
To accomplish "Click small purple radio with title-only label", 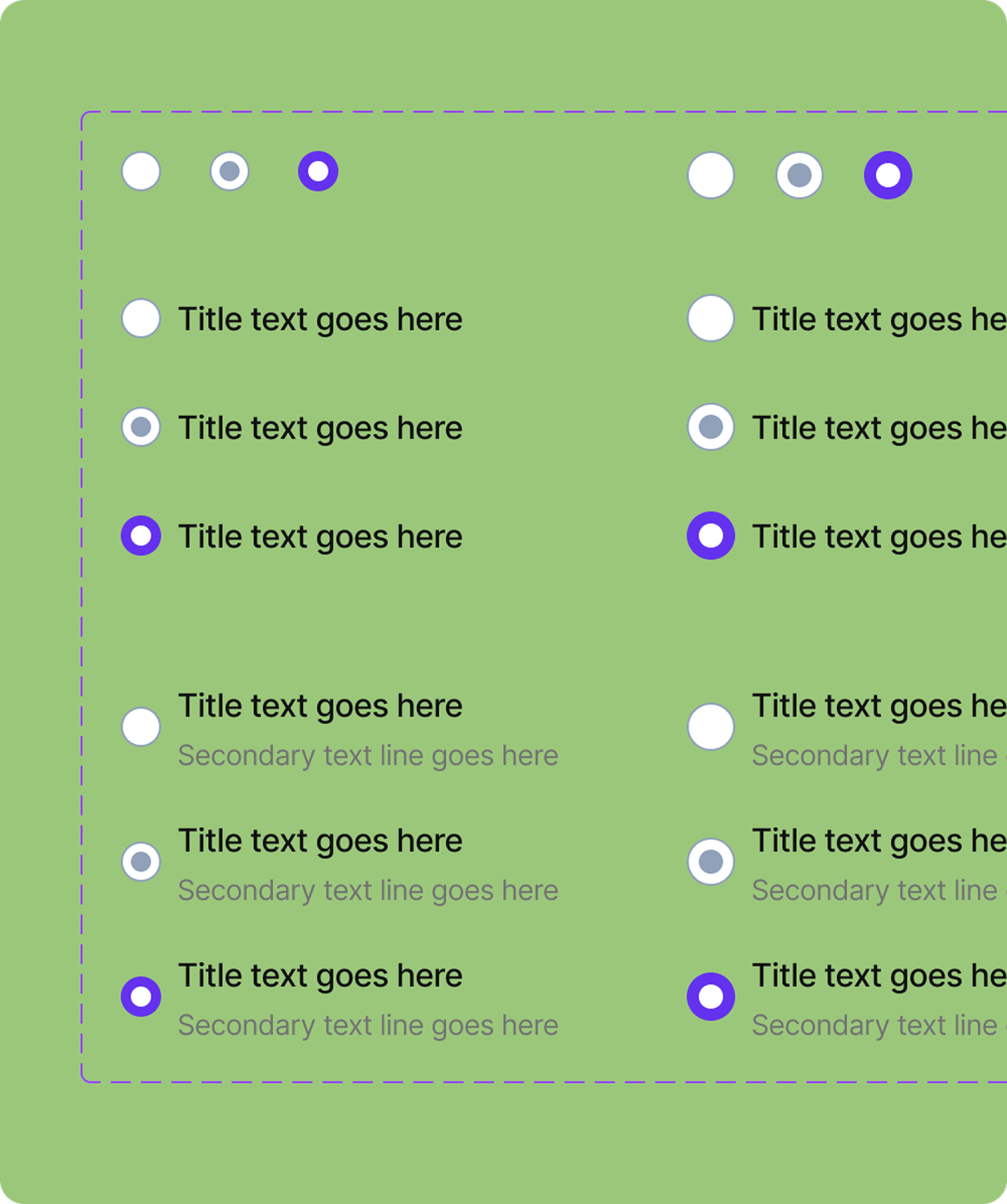I will [x=141, y=536].
